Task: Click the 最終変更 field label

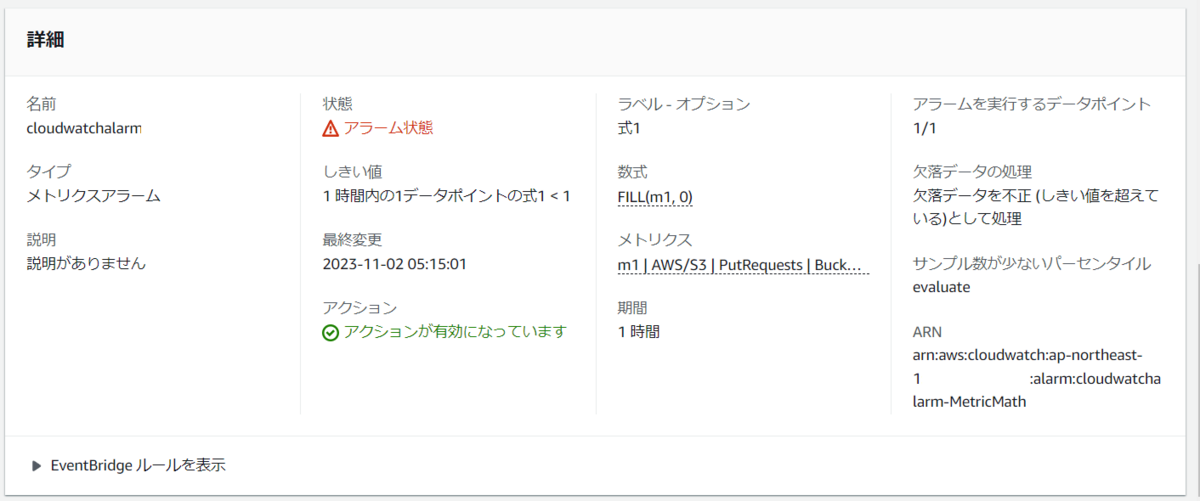Action: point(352,240)
